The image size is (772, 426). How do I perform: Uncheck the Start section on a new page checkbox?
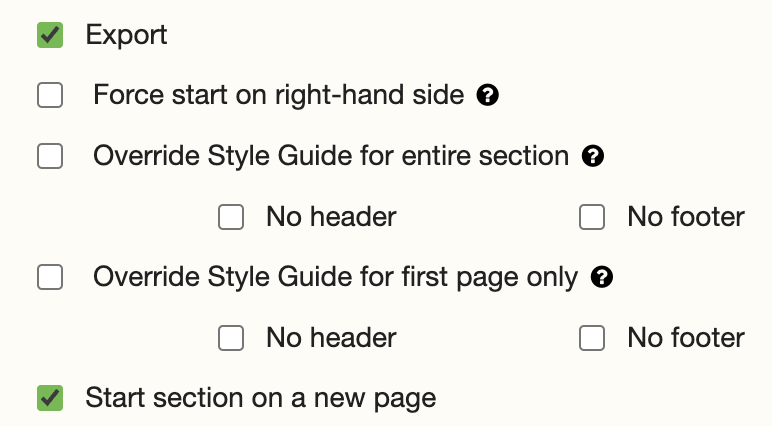click(x=50, y=398)
